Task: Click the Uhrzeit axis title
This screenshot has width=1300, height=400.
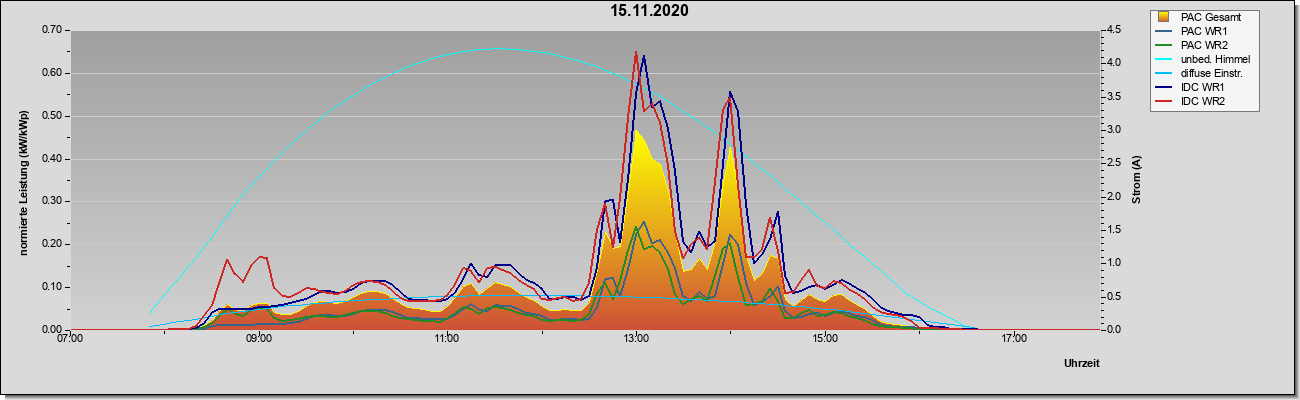Action: 1082,364
